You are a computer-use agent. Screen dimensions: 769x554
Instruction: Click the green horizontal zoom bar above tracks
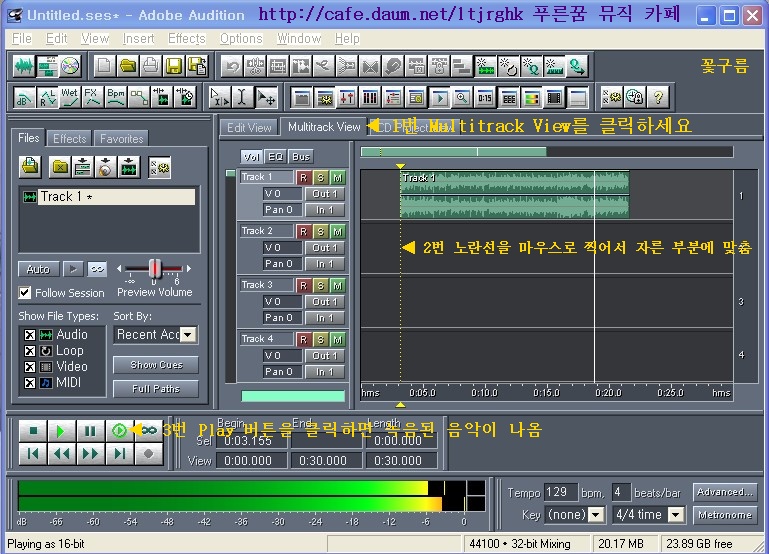(453, 152)
